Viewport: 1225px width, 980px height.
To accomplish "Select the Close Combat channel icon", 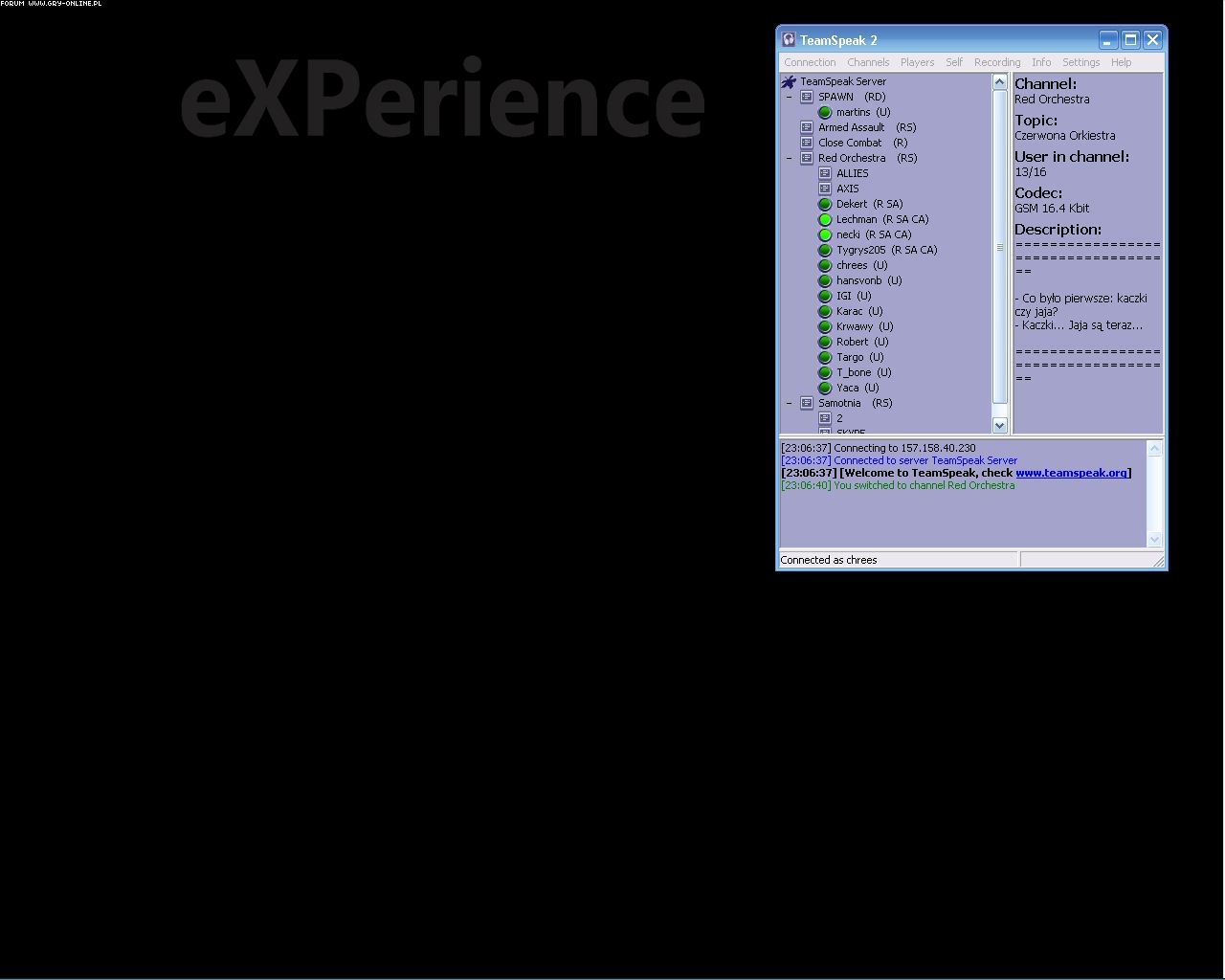I will point(807,143).
